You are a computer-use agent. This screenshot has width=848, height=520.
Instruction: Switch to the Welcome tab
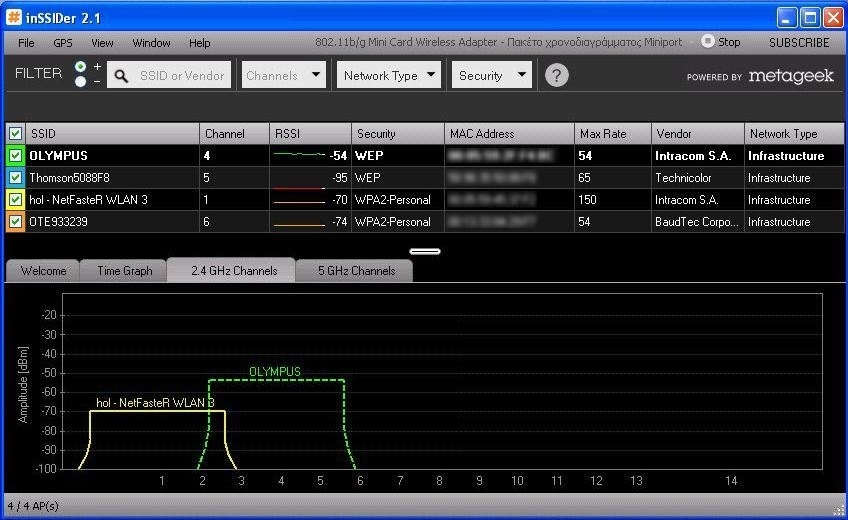tap(43, 271)
